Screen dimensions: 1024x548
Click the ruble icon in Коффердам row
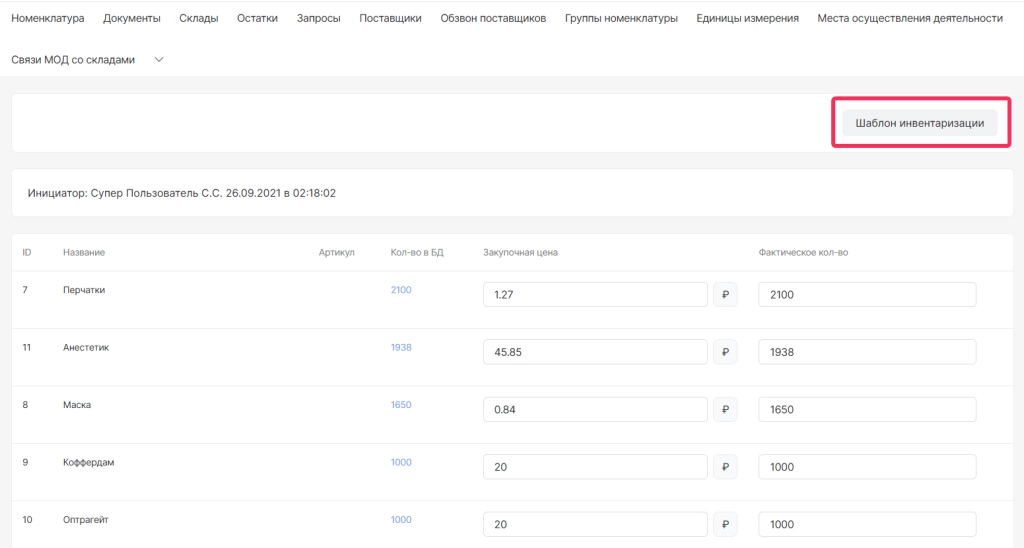point(725,467)
